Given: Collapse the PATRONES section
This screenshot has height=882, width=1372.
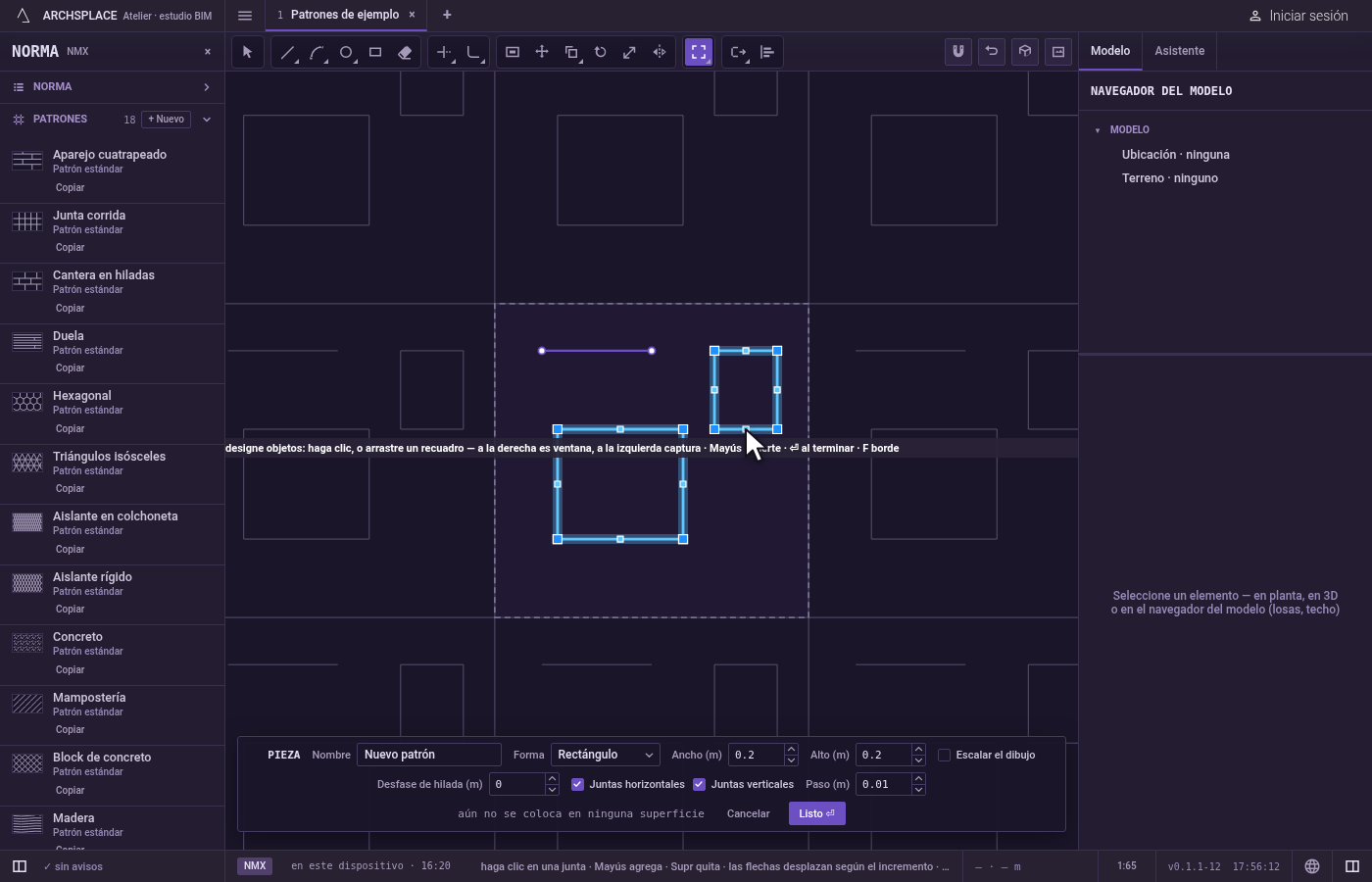Looking at the screenshot, I should click(x=207, y=120).
